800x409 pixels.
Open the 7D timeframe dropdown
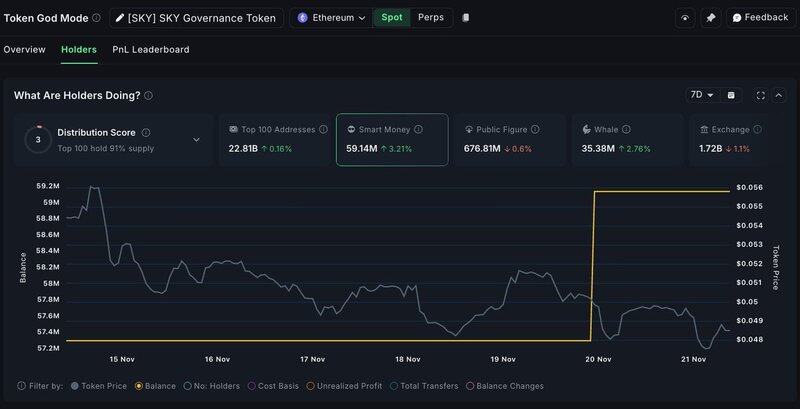[702, 95]
